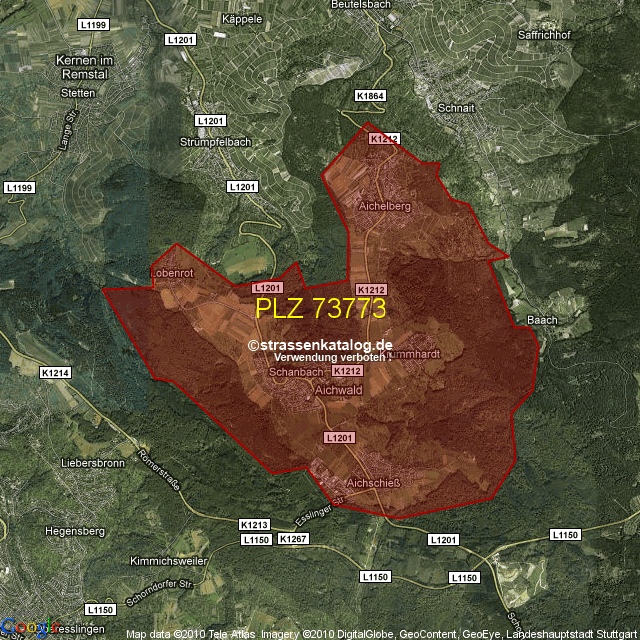Click the K1214 road shield
The width and height of the screenshot is (640, 640).
[x=56, y=373]
